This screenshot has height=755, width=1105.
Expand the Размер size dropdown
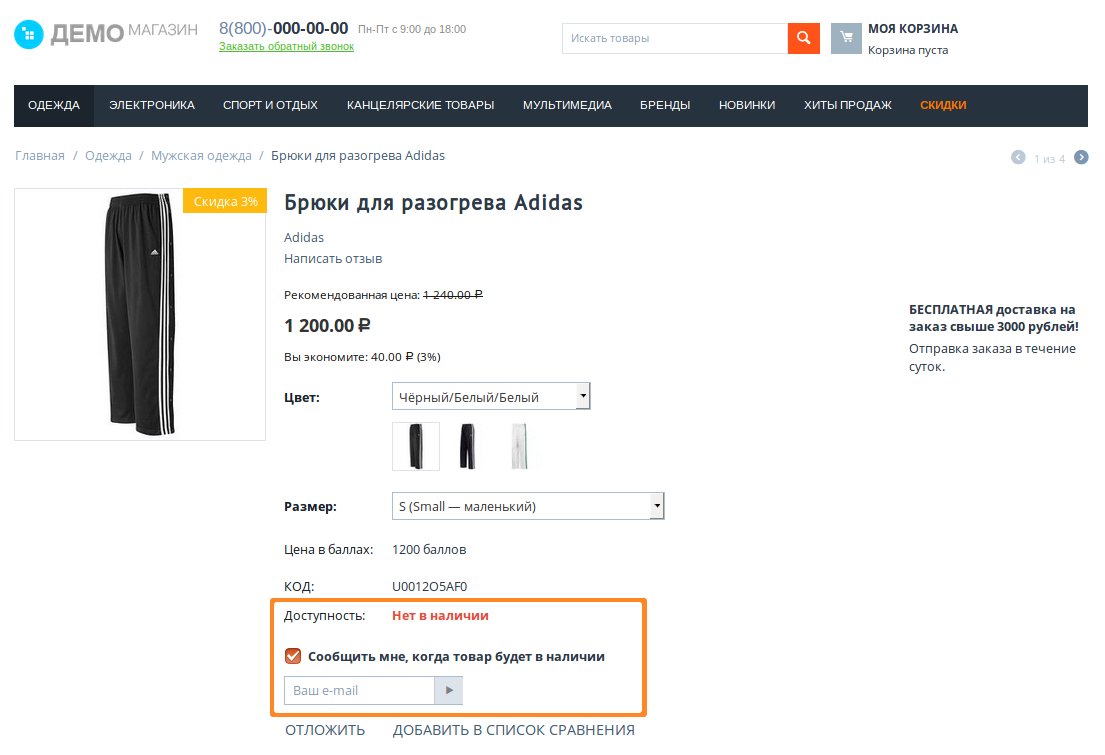[528, 506]
